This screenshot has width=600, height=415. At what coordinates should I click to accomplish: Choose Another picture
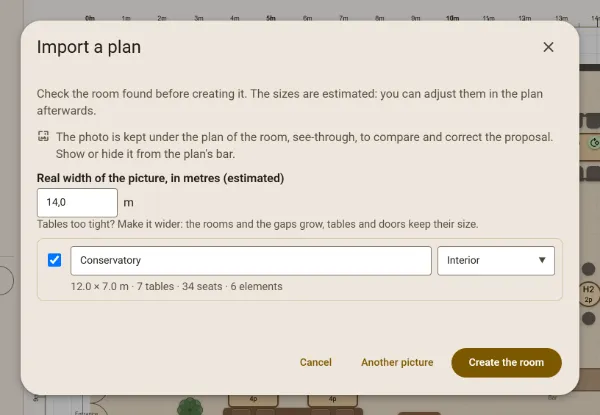point(397,362)
